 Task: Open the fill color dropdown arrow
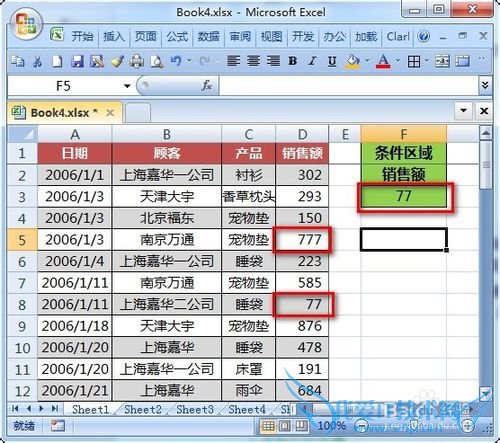[367, 61]
